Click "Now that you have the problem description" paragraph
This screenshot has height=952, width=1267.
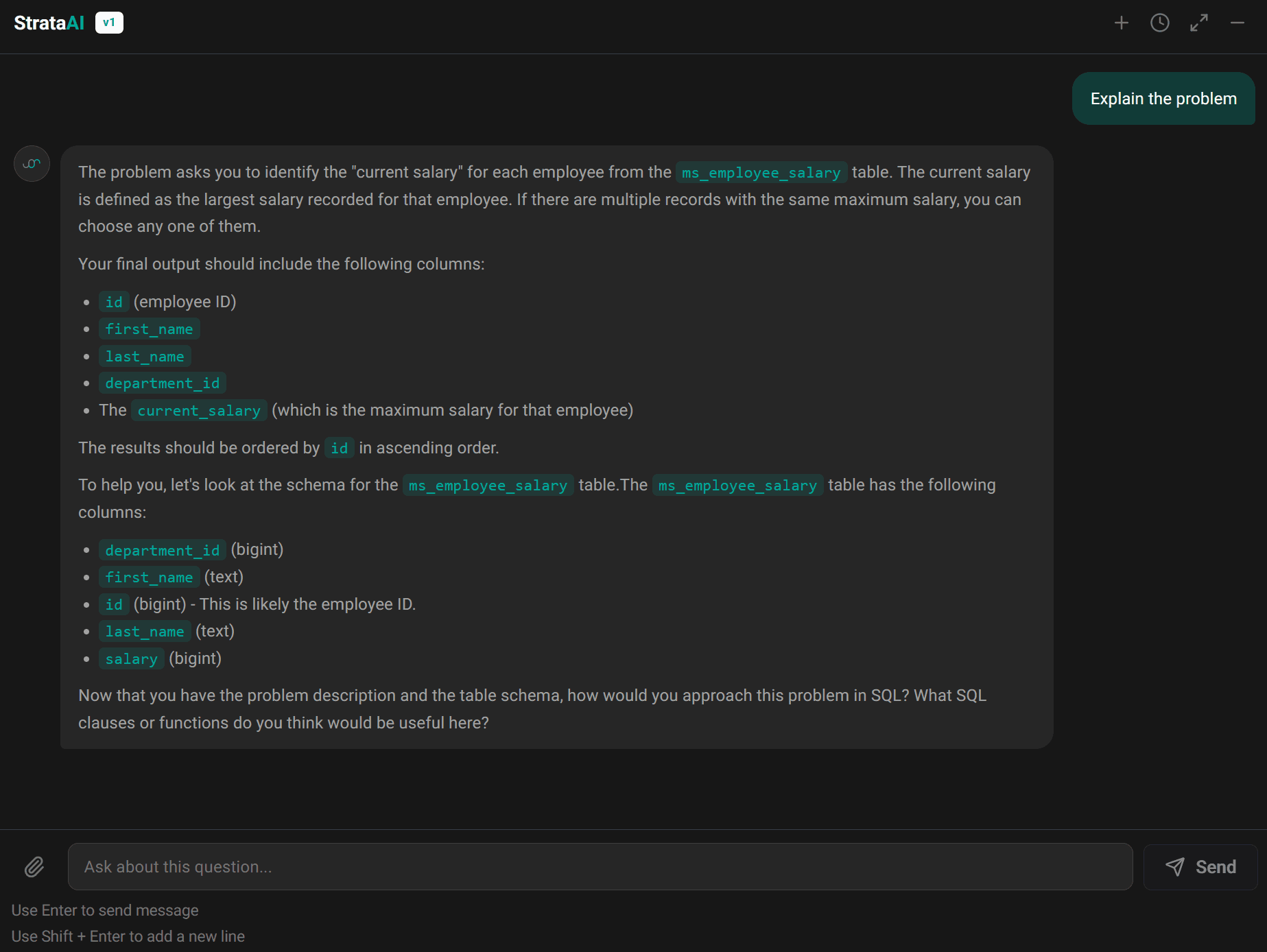click(x=532, y=709)
